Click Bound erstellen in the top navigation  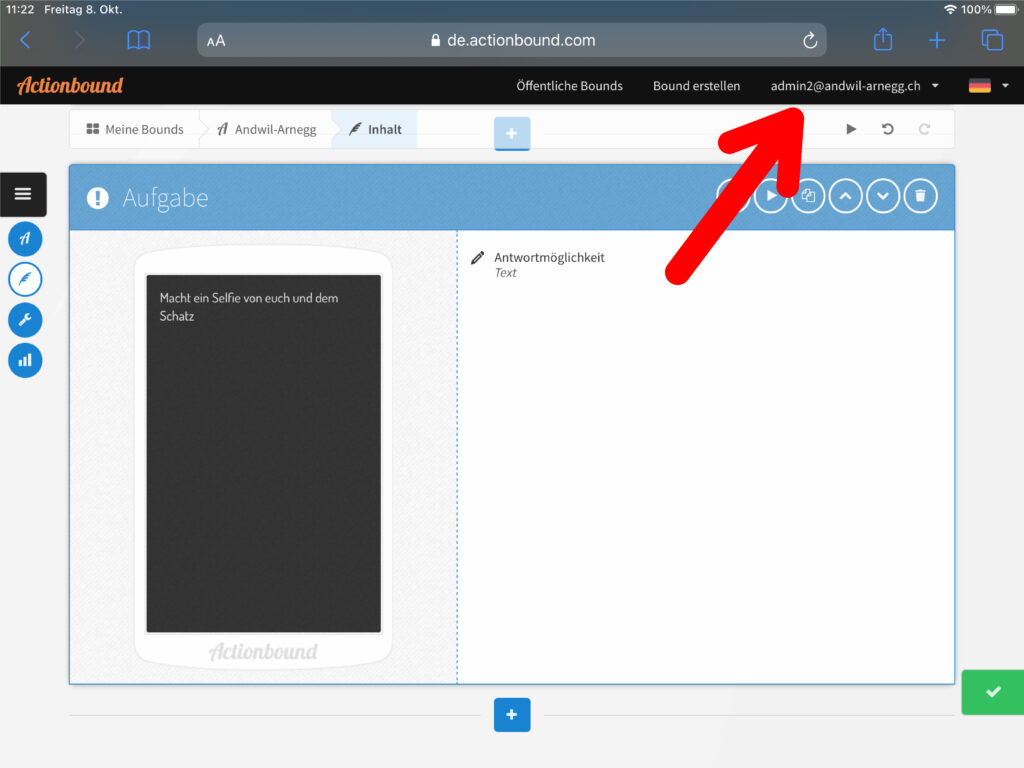point(696,86)
